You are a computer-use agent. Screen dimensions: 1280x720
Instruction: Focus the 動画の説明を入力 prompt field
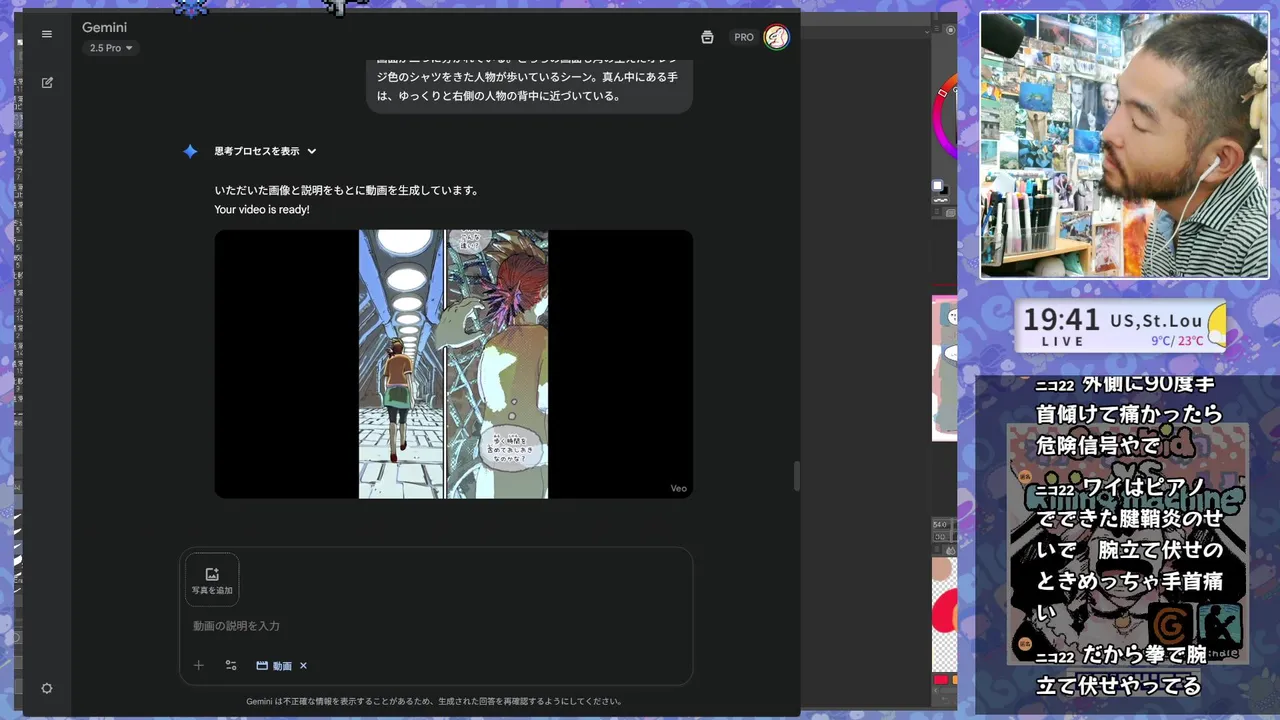436,626
